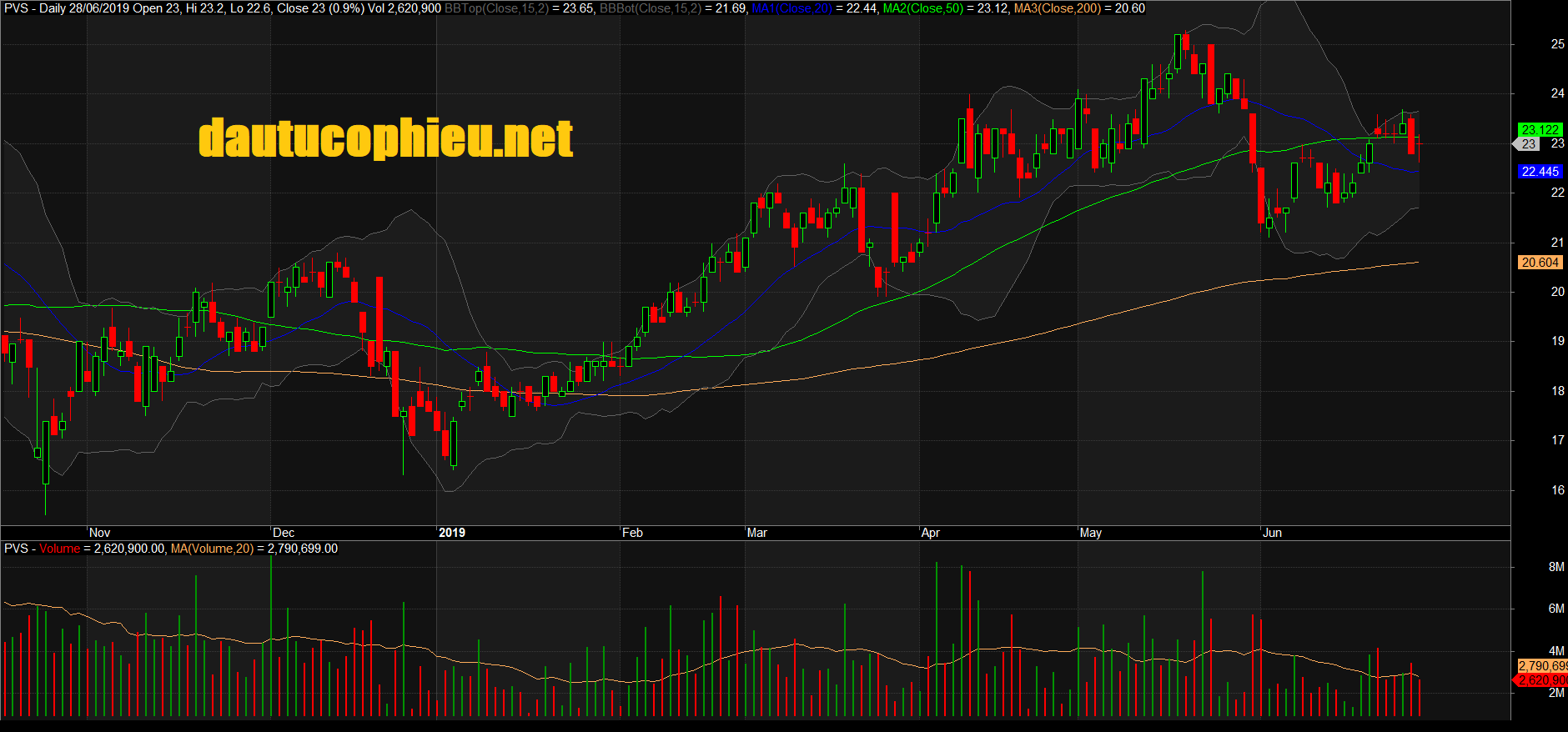The width and height of the screenshot is (1568, 732).
Task: Click the BBBot(Close,15,2) indicator label
Action: [651, 8]
